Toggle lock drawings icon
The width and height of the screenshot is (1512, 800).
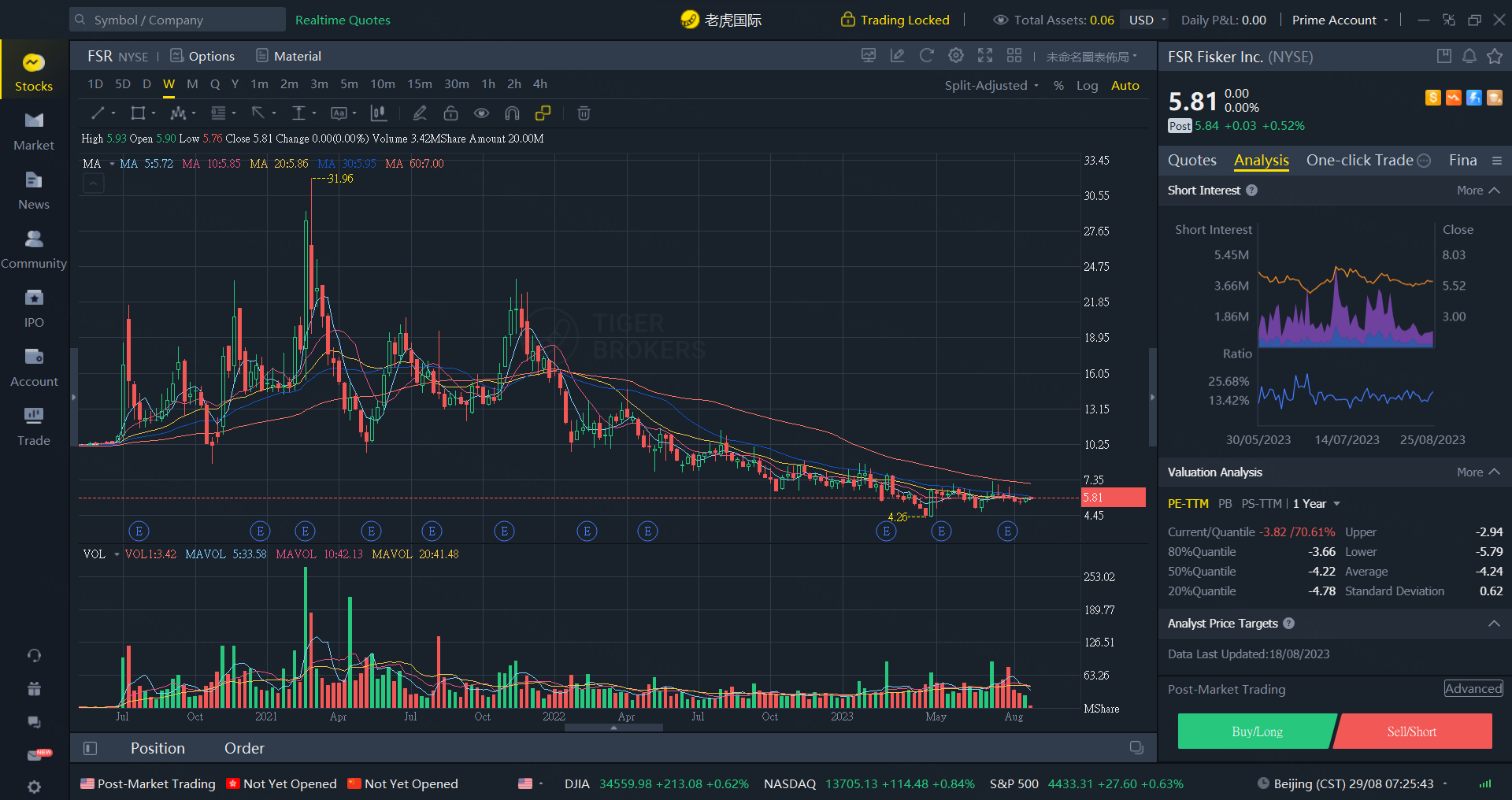(450, 113)
